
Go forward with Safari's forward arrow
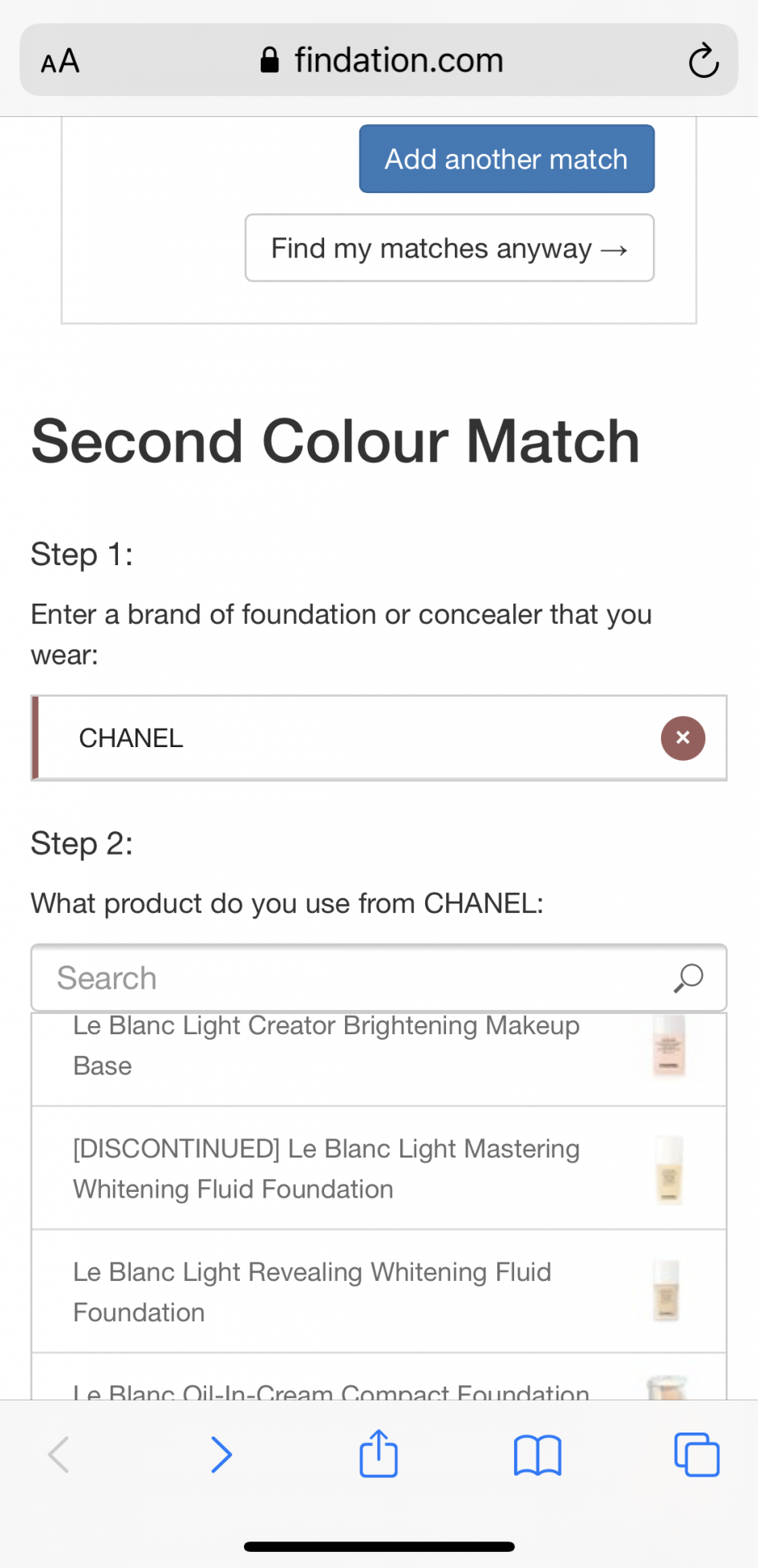(221, 1454)
